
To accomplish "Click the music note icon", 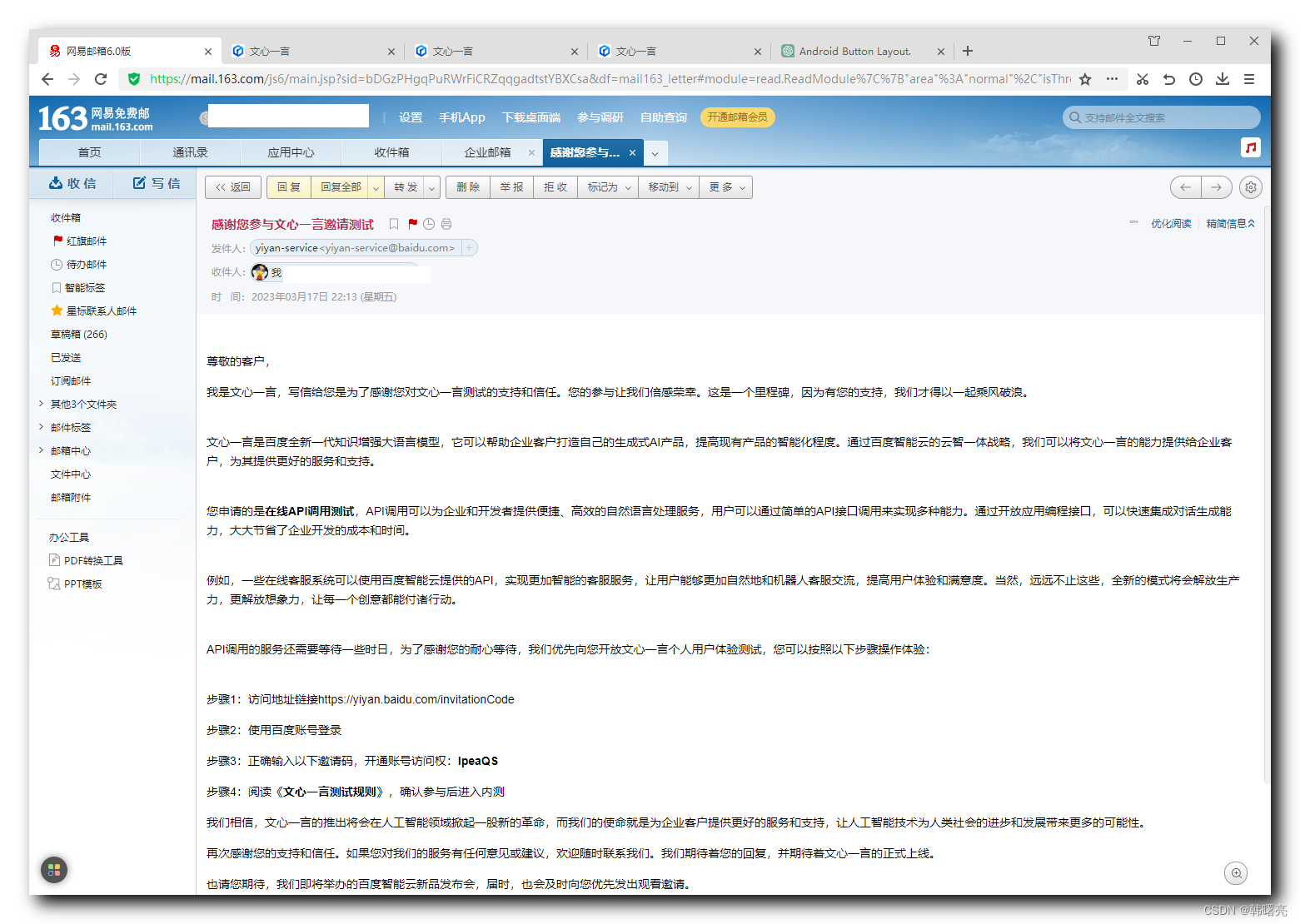I will [1250, 147].
